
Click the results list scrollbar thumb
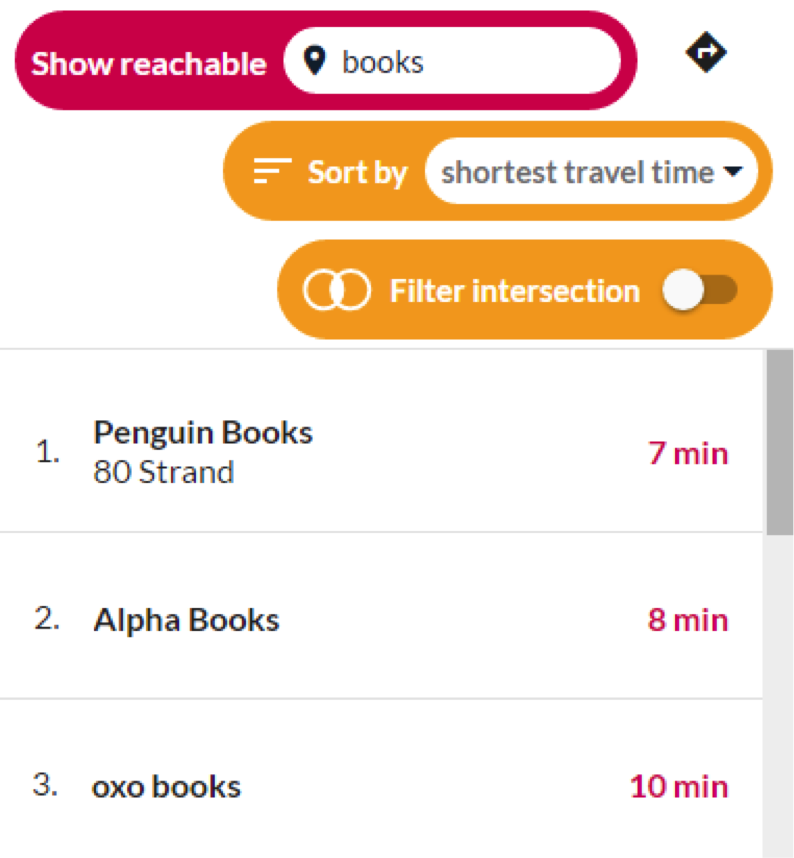(780, 442)
